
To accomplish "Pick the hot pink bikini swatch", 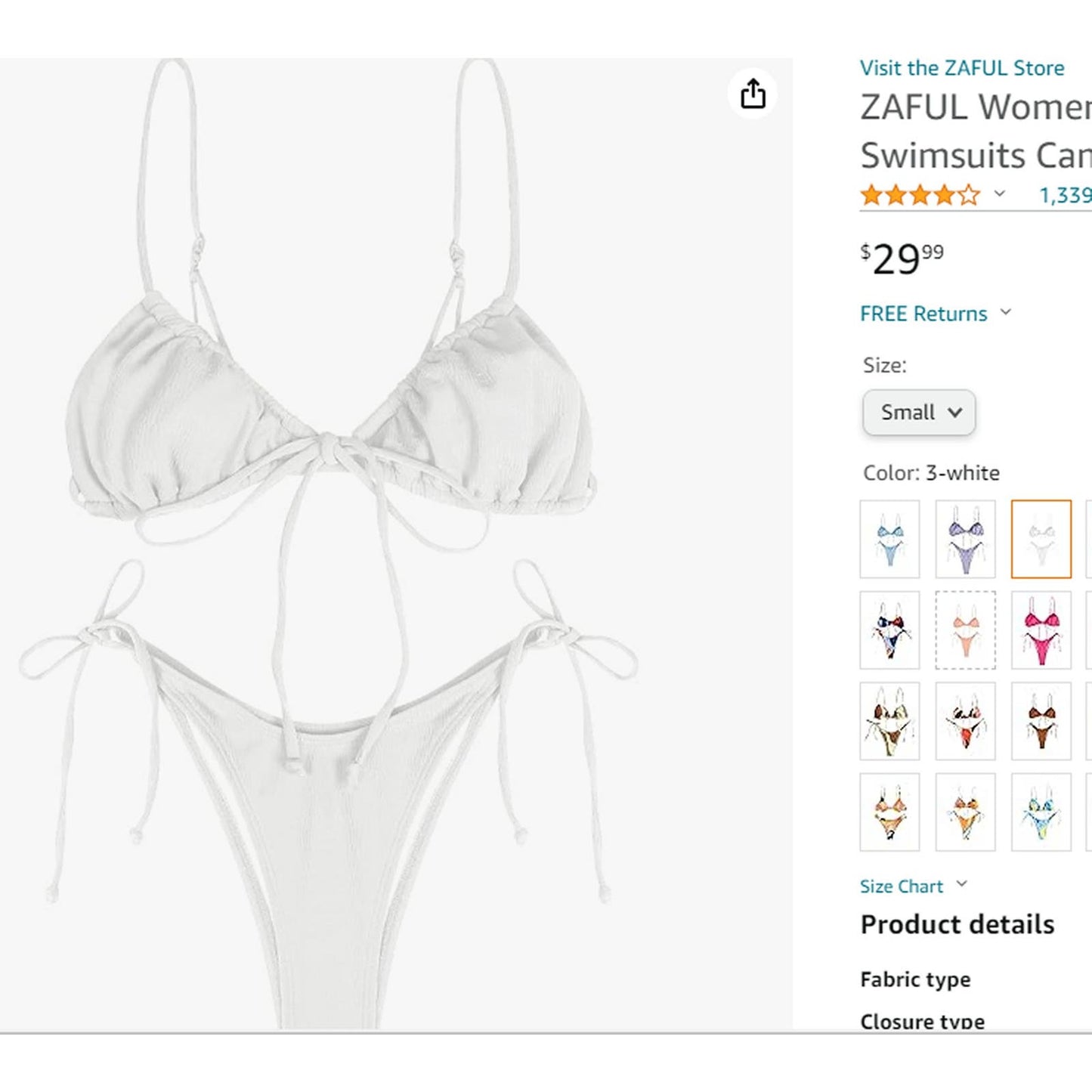I will (1041, 630).
